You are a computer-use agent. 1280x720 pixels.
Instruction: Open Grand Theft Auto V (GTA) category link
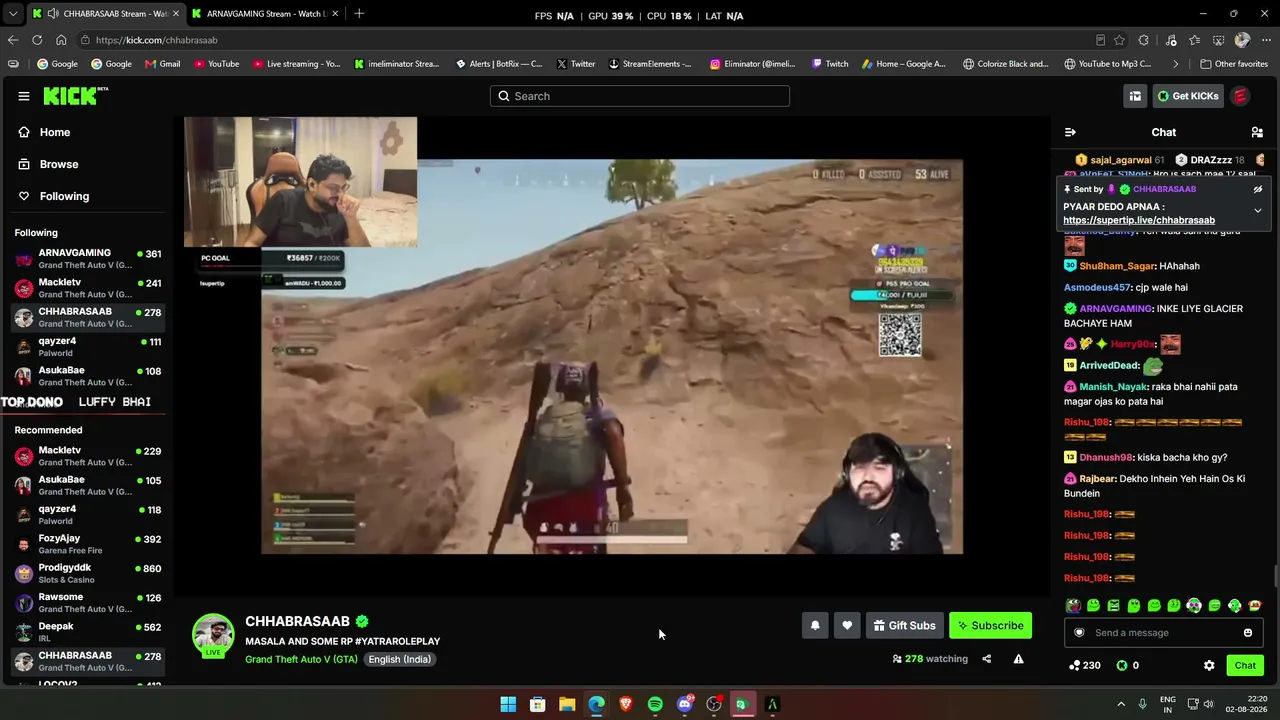pos(301,659)
